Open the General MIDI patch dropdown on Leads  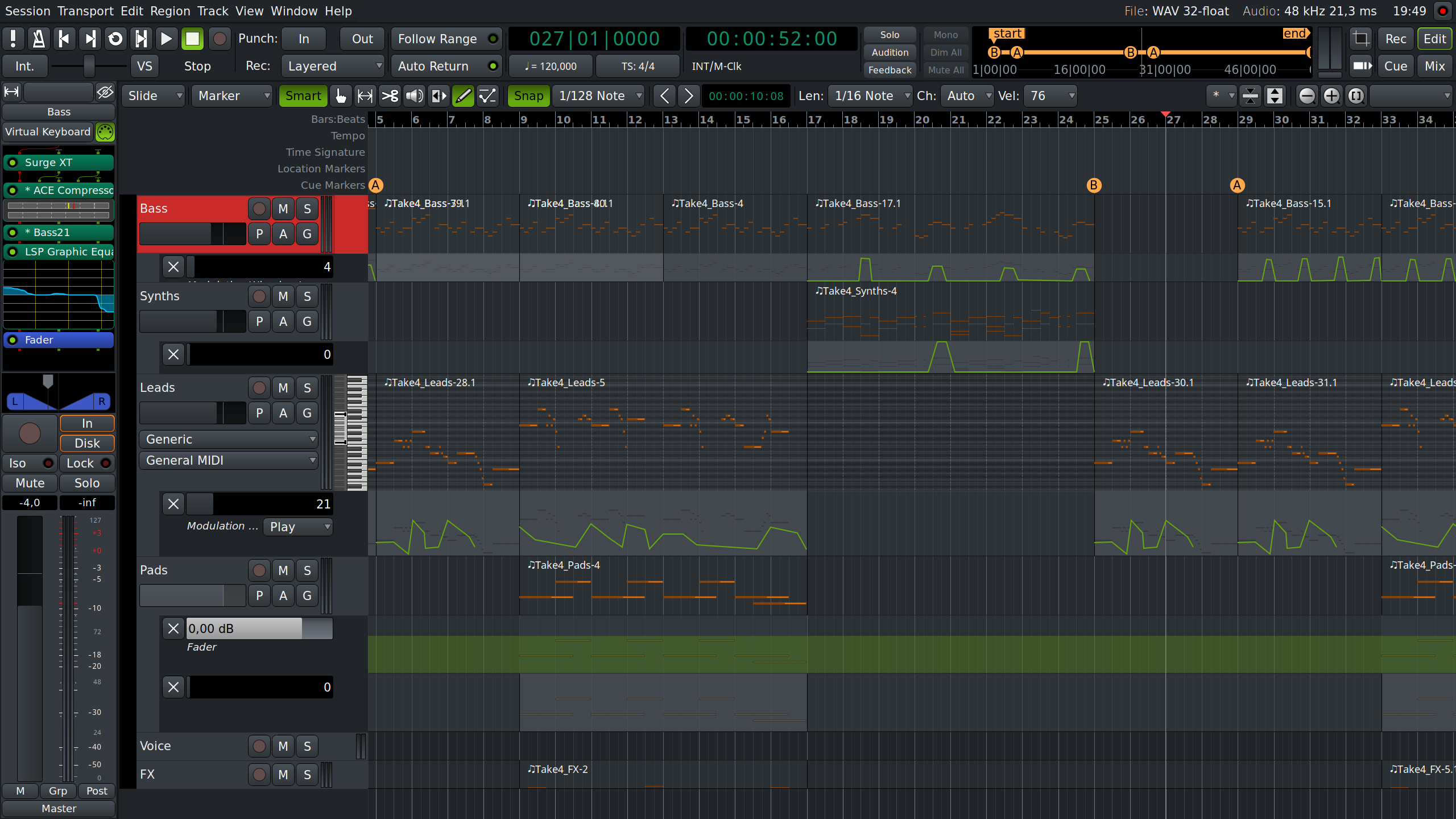point(228,460)
